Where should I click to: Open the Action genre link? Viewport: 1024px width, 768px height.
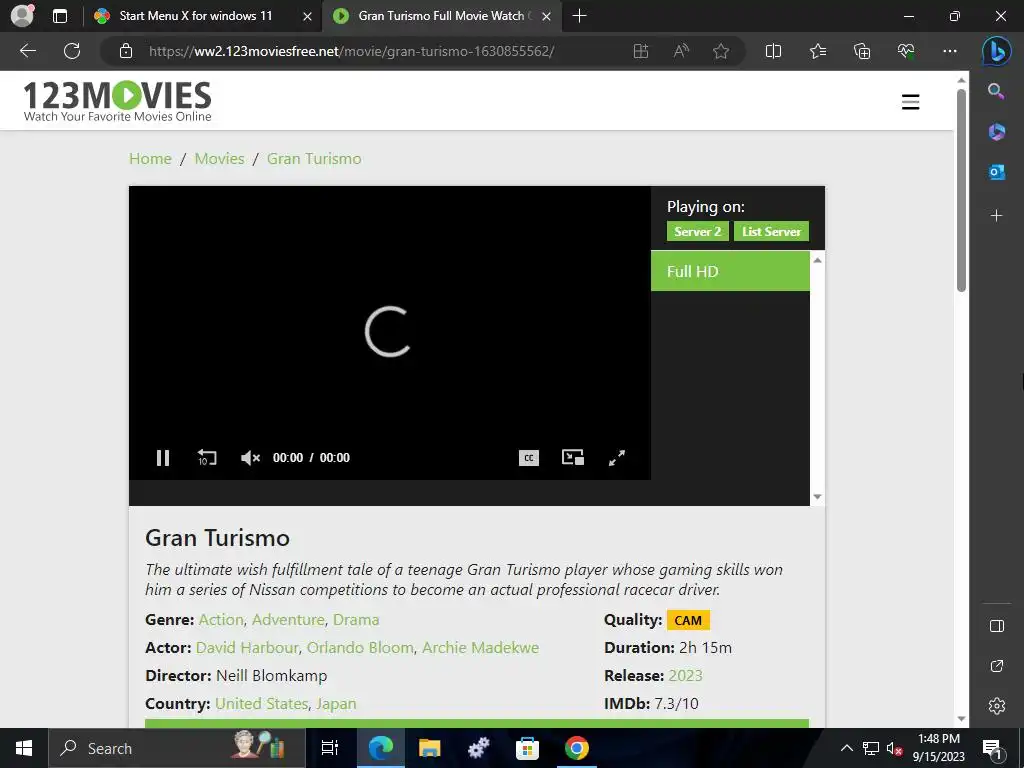click(221, 620)
